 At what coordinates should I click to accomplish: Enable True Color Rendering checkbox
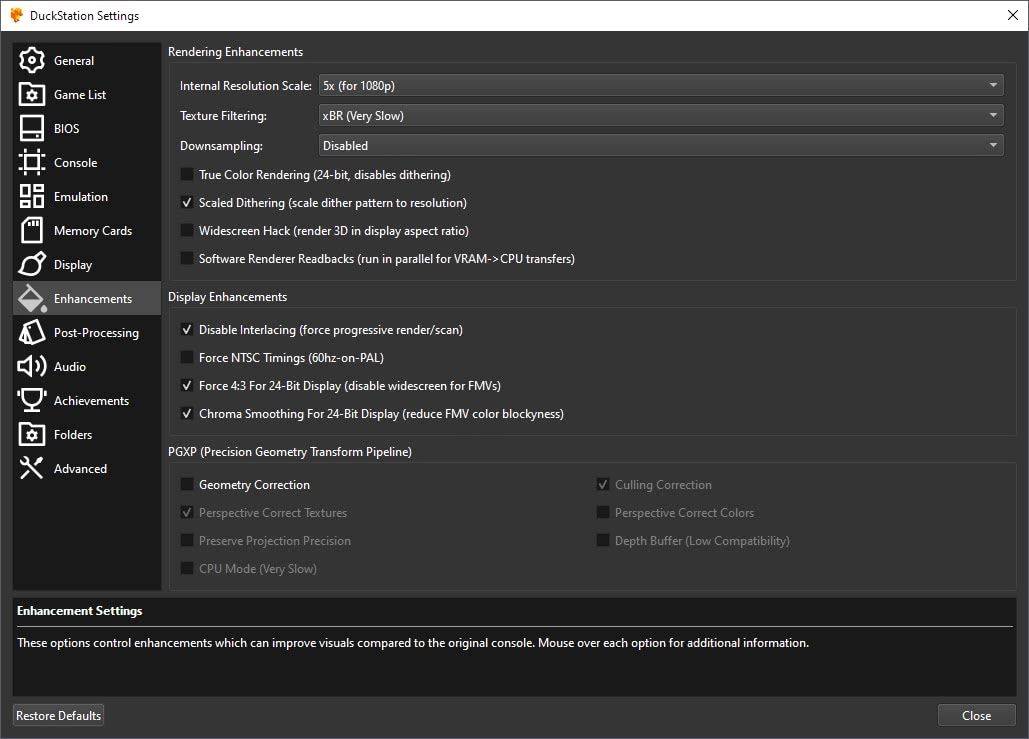[187, 175]
